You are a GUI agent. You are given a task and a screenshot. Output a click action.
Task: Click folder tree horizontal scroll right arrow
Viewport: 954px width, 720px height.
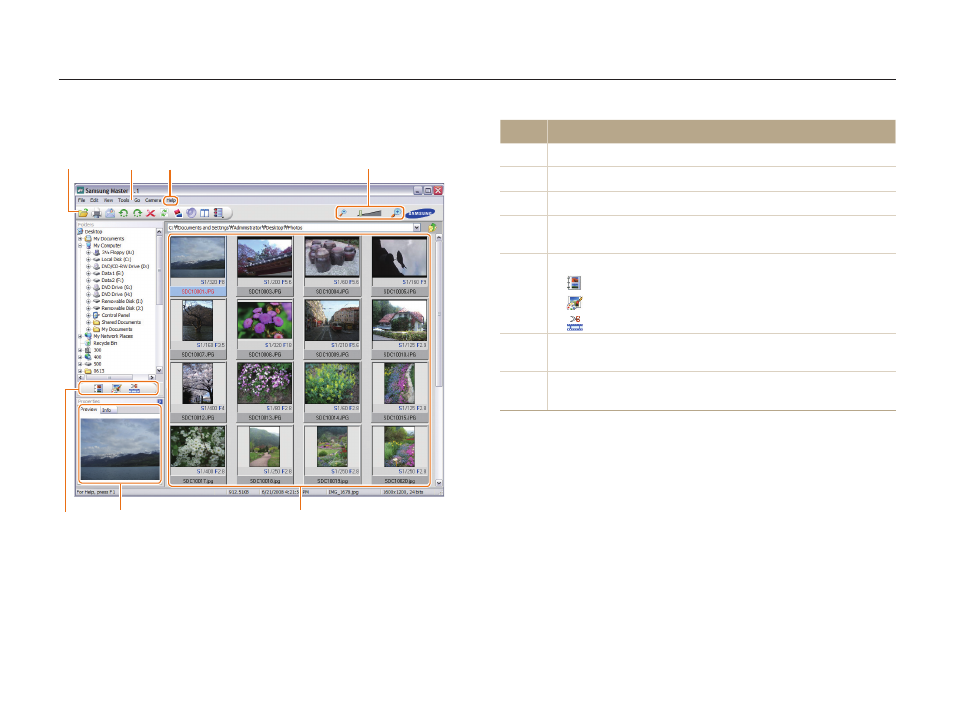click(151, 377)
